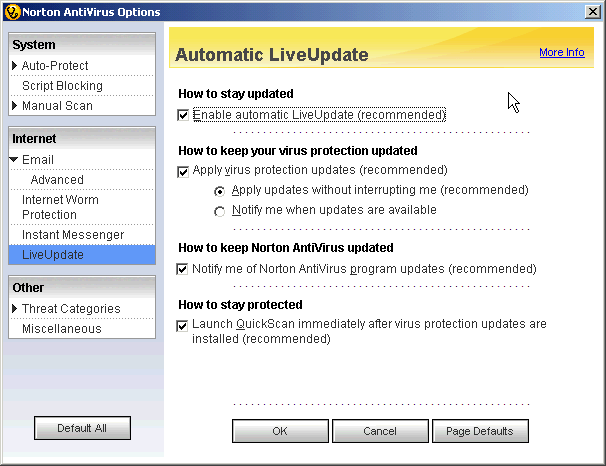Expand the Threat Categories arrow
The image size is (606, 466).
pyautogui.click(x=15, y=309)
